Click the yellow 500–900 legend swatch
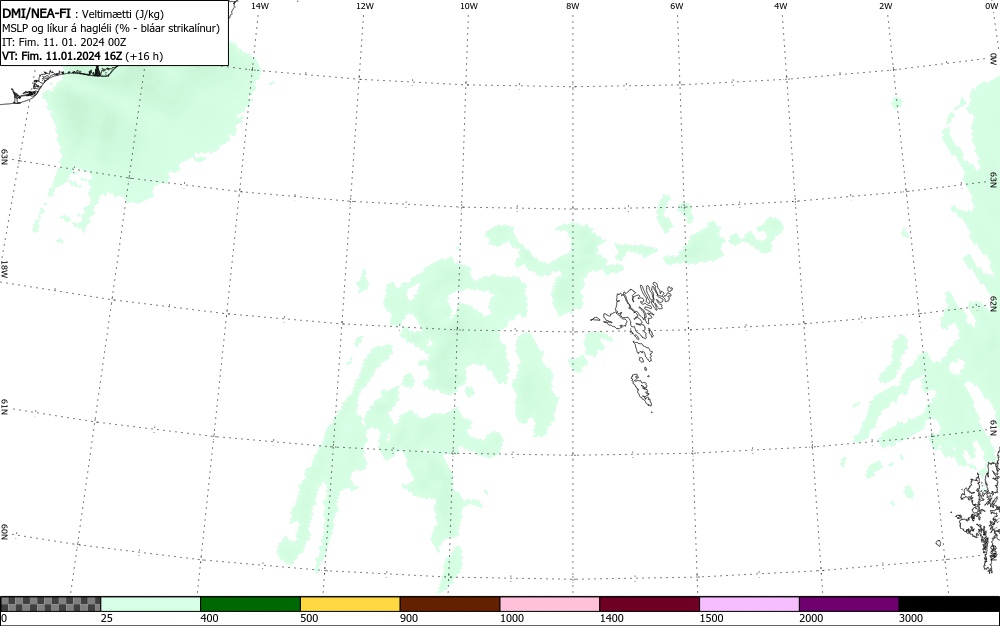Screen dimensions: 1000x626 click(350, 604)
